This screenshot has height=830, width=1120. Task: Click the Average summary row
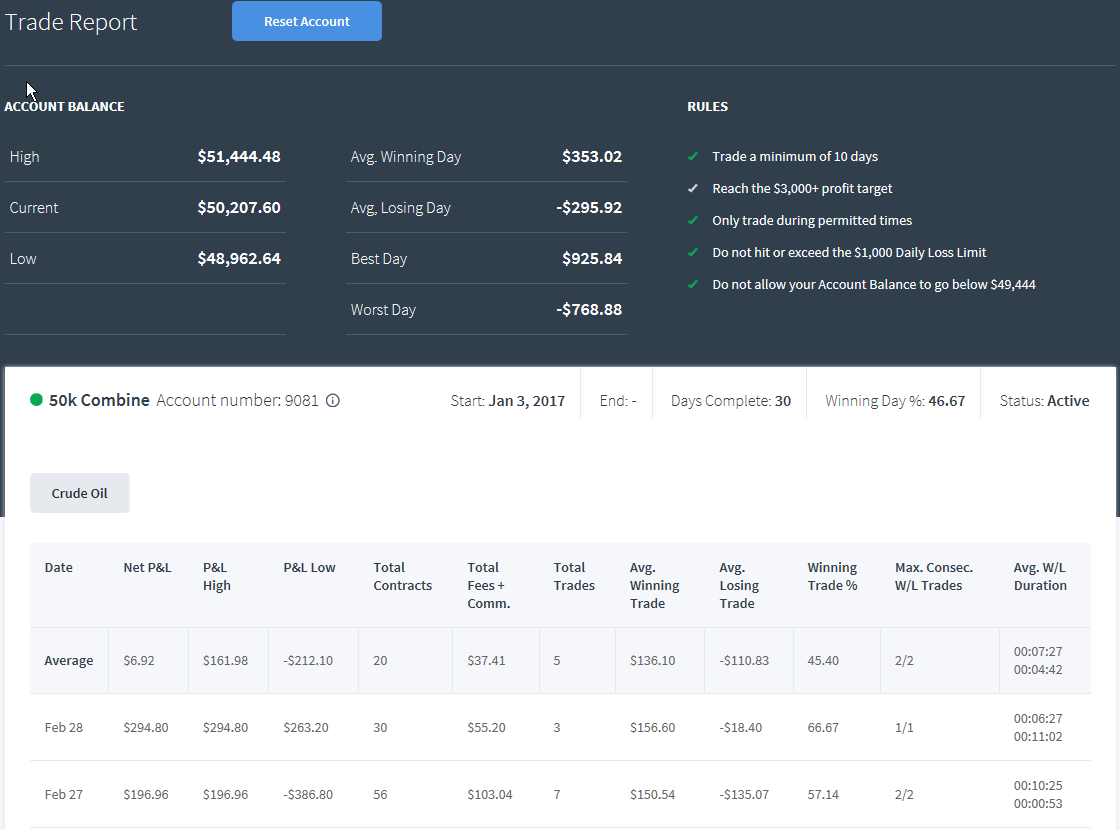[x=560, y=661]
